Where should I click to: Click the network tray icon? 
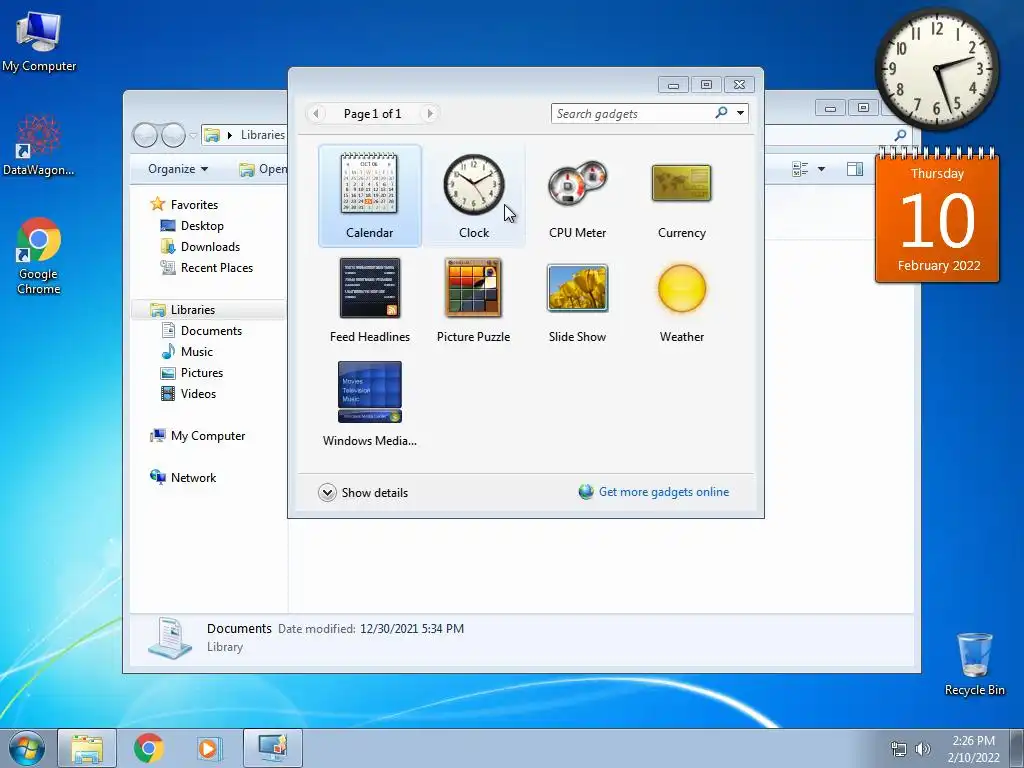(x=899, y=749)
